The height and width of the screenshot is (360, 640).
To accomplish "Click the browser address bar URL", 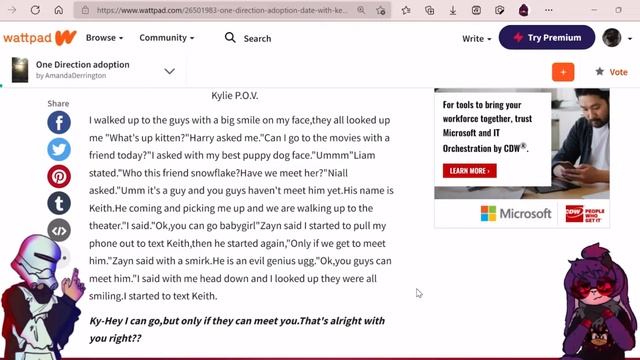I will (222, 10).
